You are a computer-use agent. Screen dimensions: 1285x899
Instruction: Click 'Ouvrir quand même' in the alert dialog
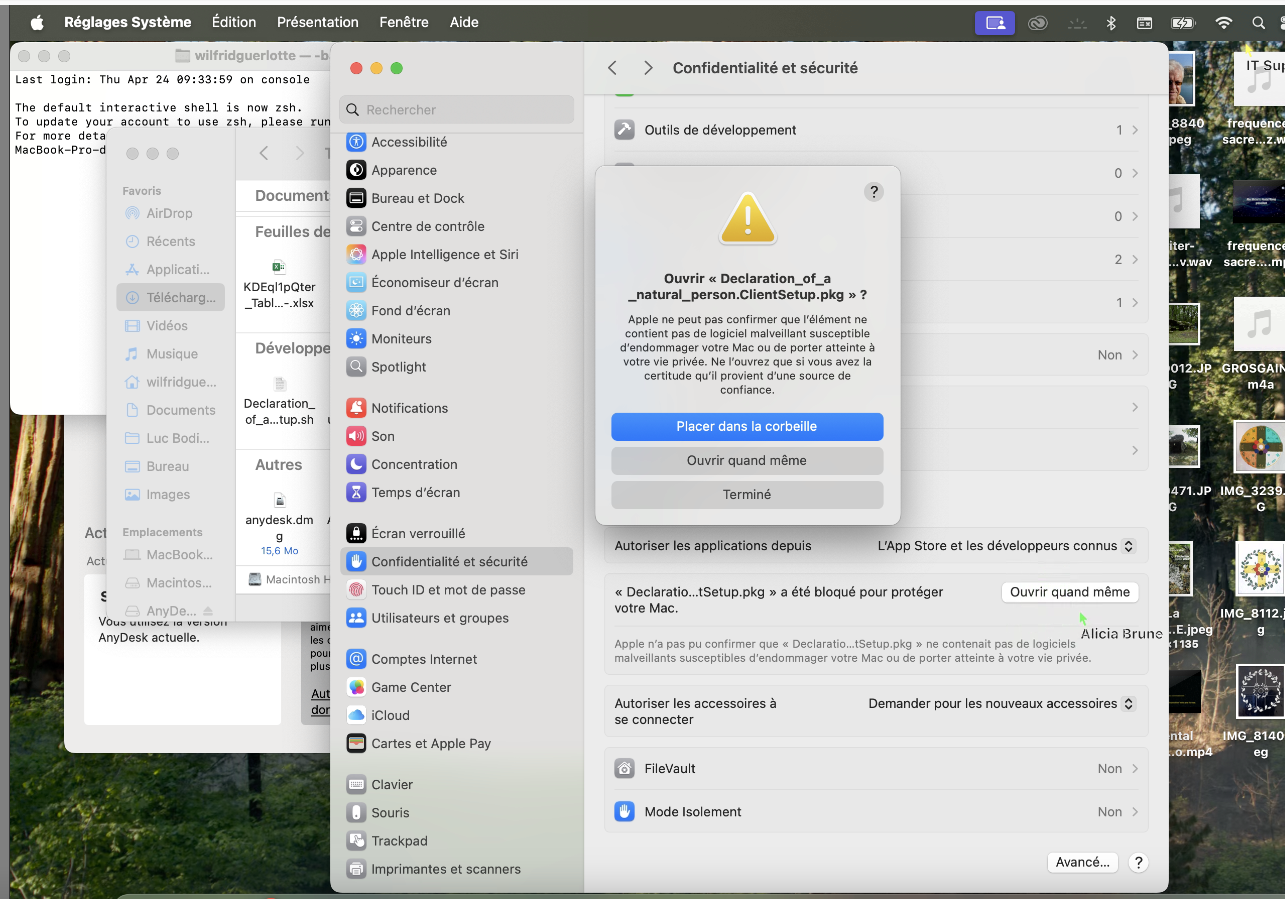pyautogui.click(x=747, y=461)
